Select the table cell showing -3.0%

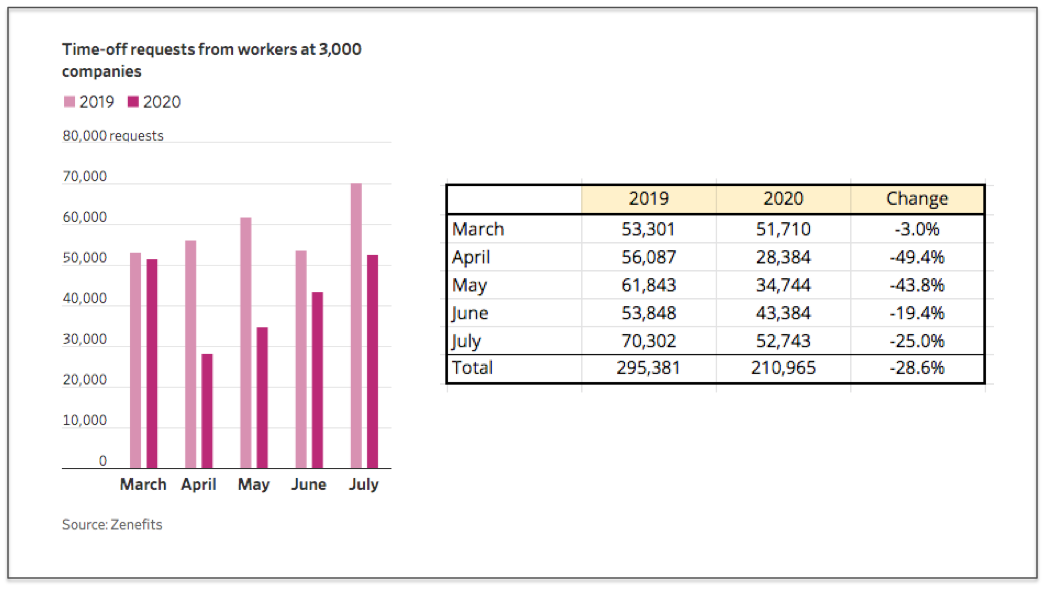917,229
